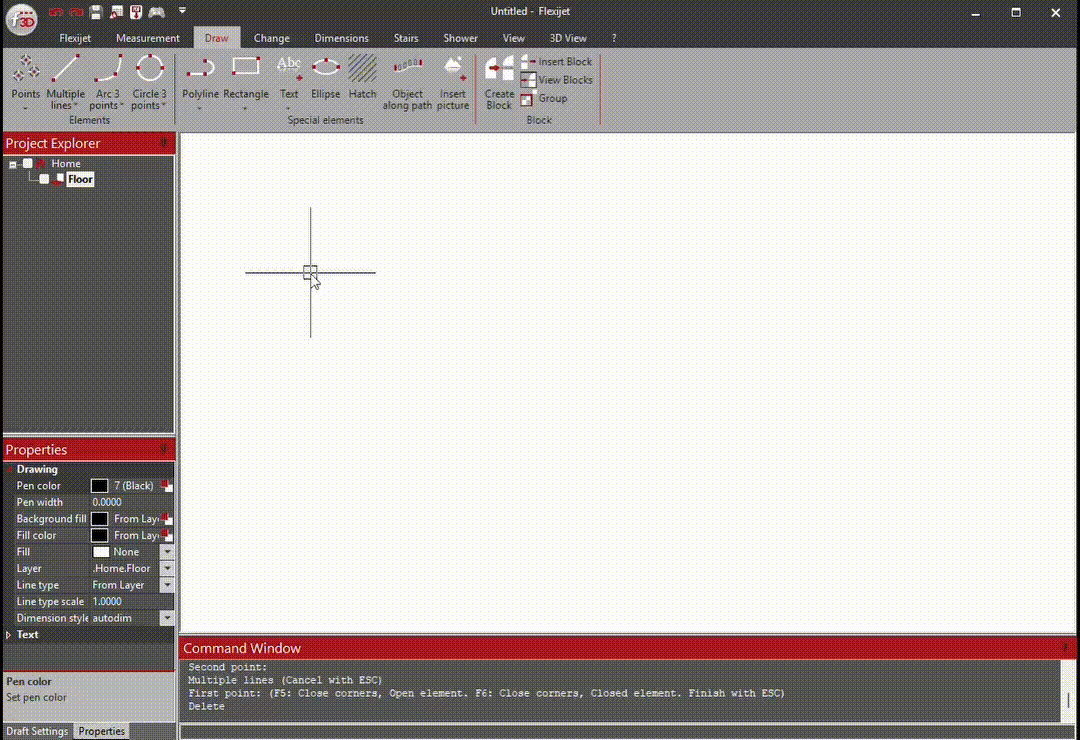Click the Insert picture tool
Image resolution: width=1080 pixels, height=740 pixels.
pyautogui.click(x=453, y=83)
